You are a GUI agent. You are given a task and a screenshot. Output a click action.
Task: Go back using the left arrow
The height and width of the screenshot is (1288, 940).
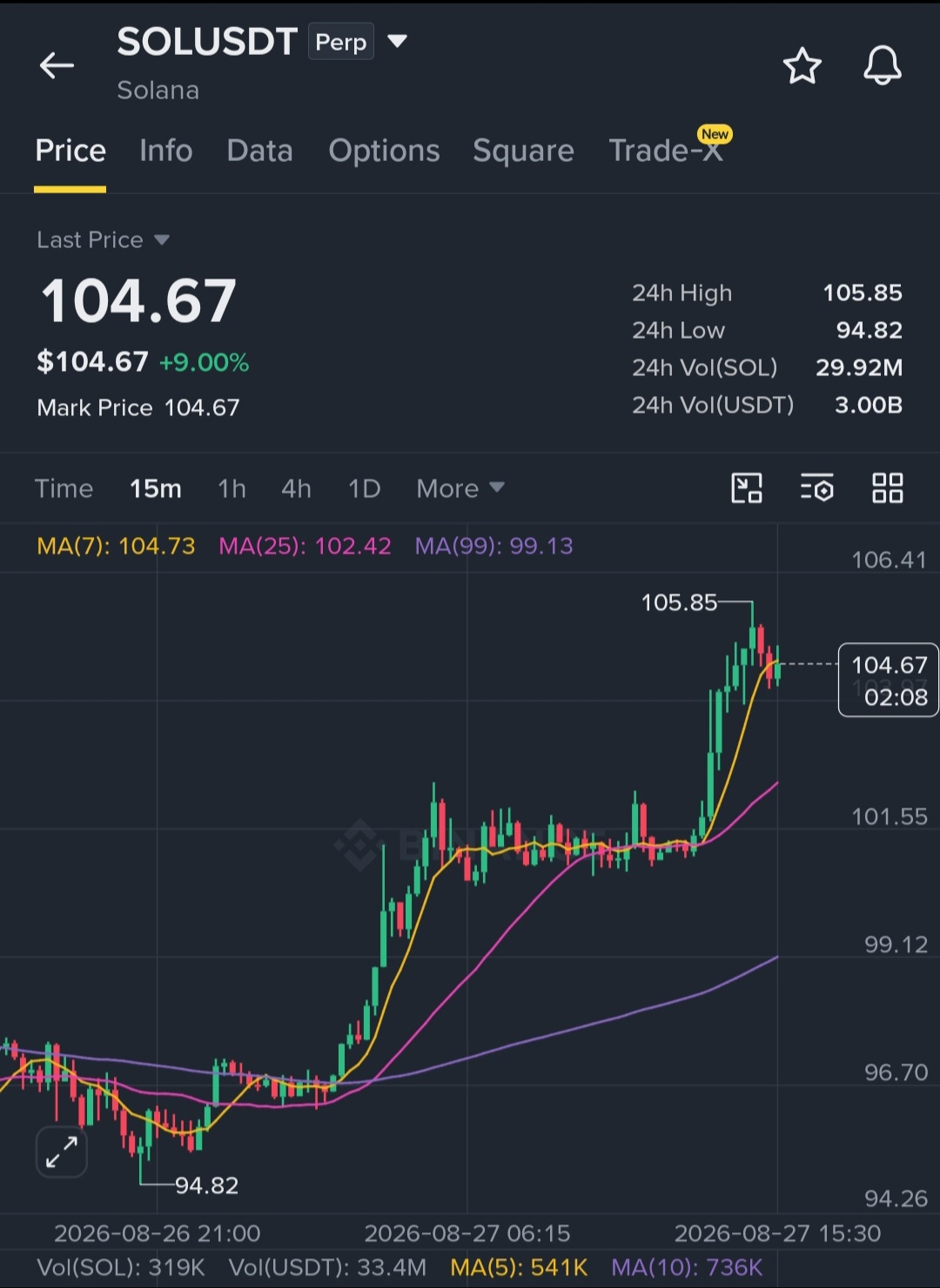coord(57,65)
